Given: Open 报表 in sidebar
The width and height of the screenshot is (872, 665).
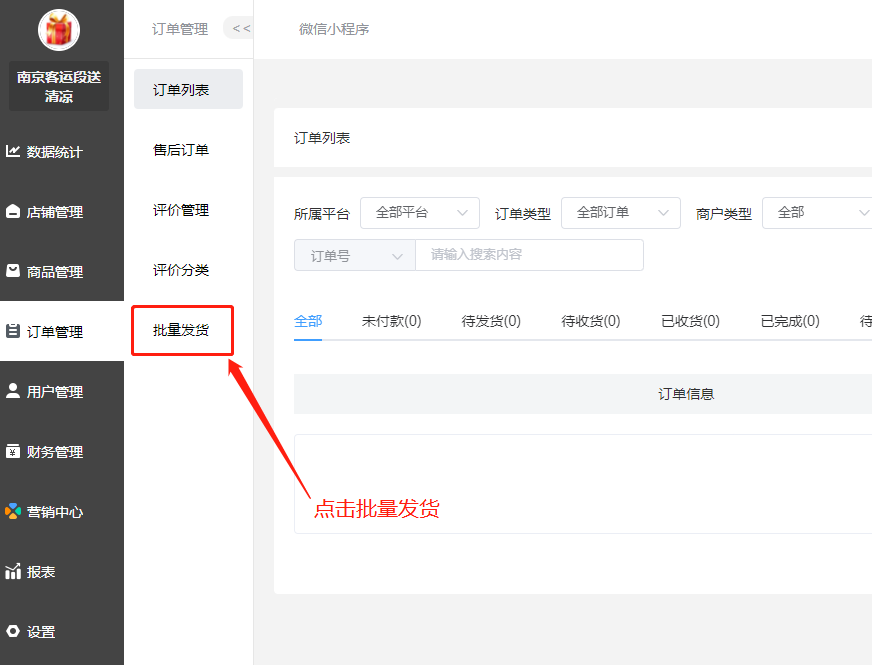Looking at the screenshot, I should click(62, 572).
